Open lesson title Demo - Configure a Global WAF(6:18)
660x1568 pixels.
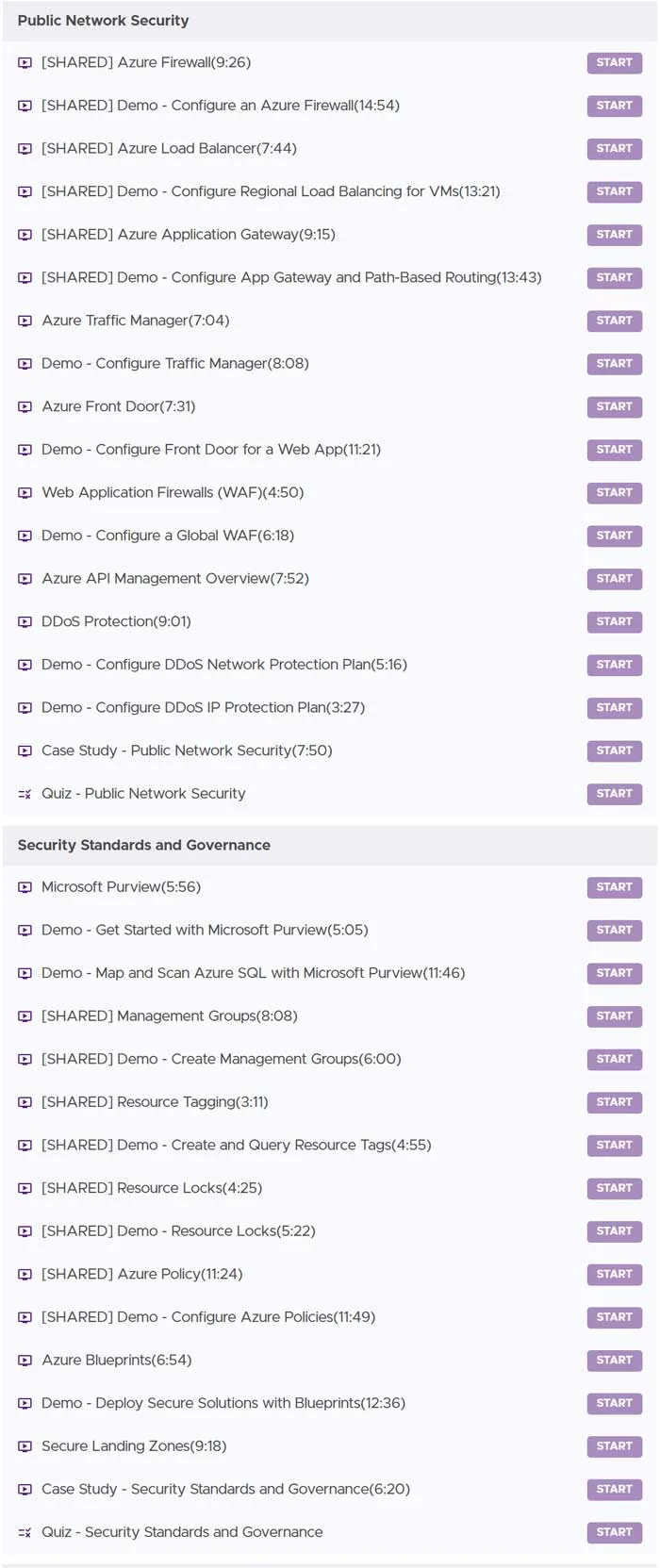point(168,536)
